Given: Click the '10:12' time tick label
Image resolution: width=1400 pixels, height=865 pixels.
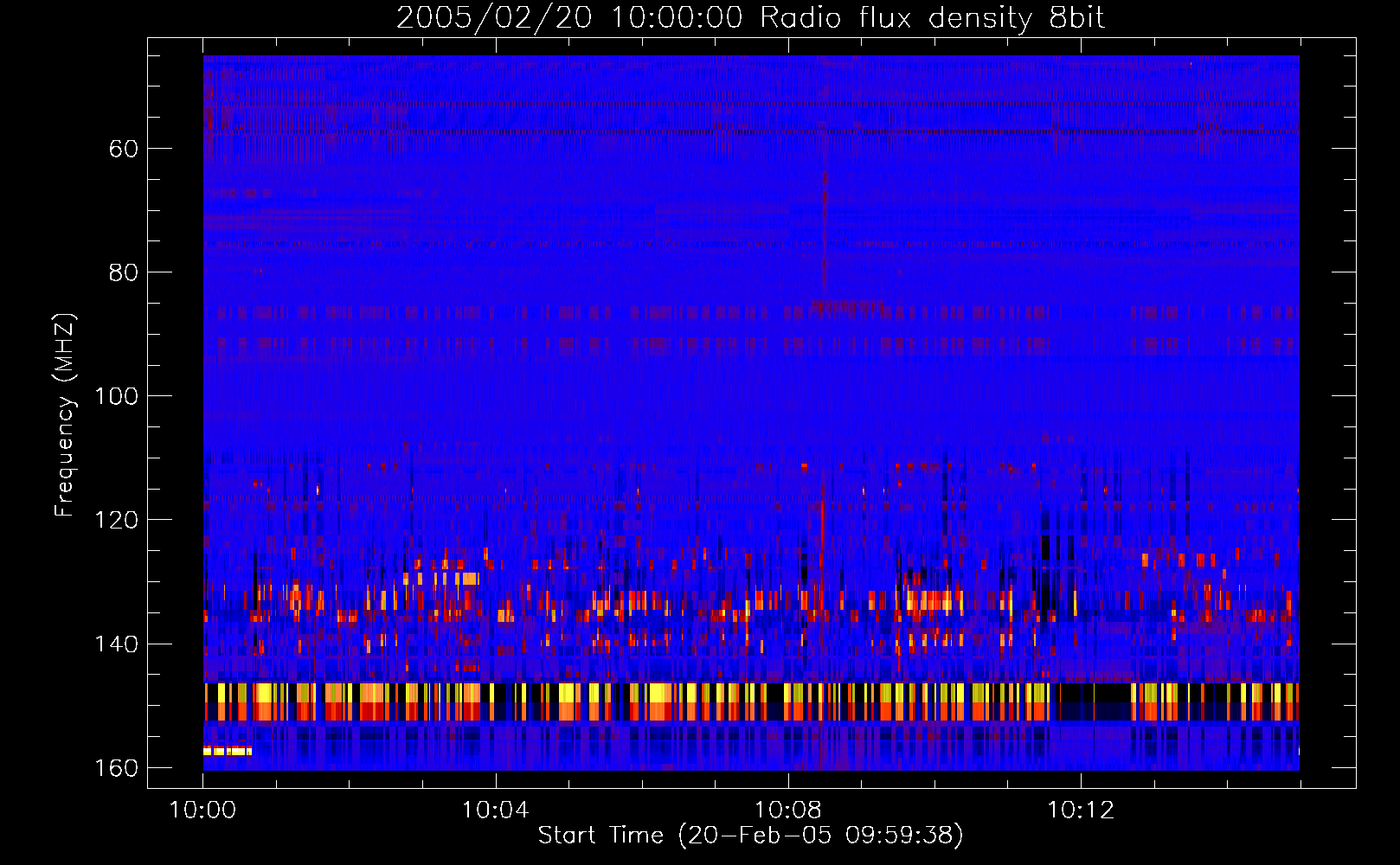Looking at the screenshot, I should [x=1081, y=811].
